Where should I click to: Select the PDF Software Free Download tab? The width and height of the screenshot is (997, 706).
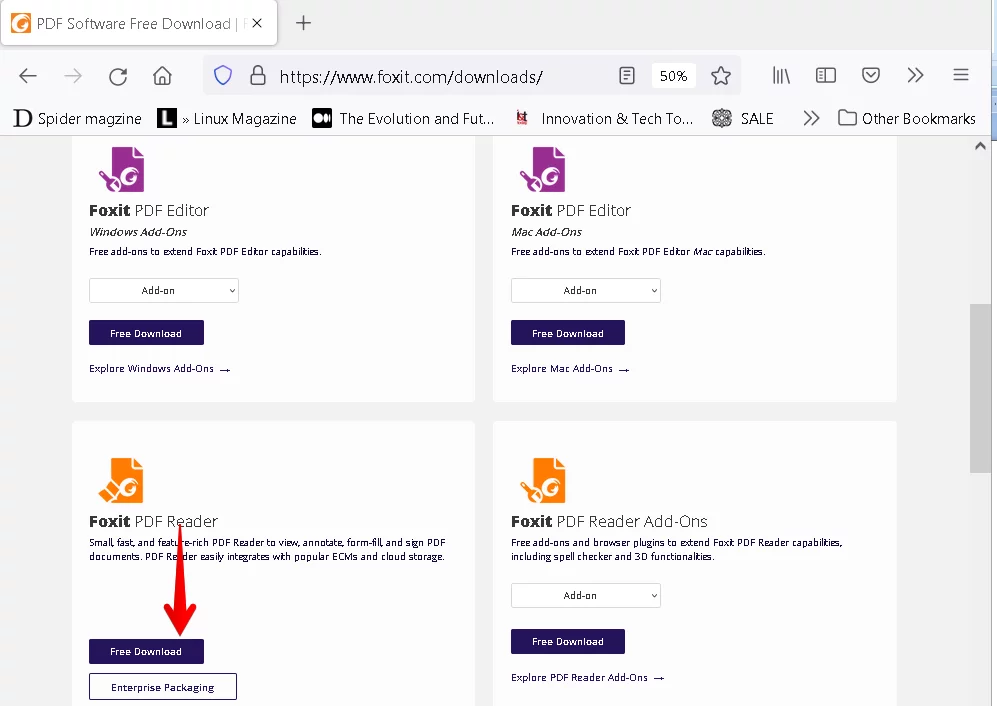pyautogui.click(x=139, y=23)
